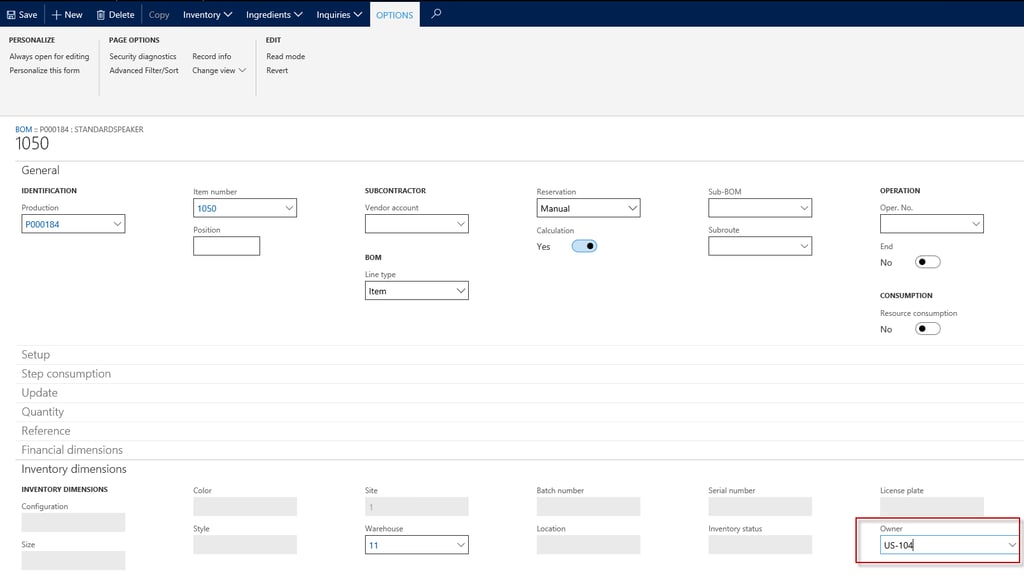This screenshot has width=1024, height=579.
Task: Click the New plus icon
Action: [56, 14]
